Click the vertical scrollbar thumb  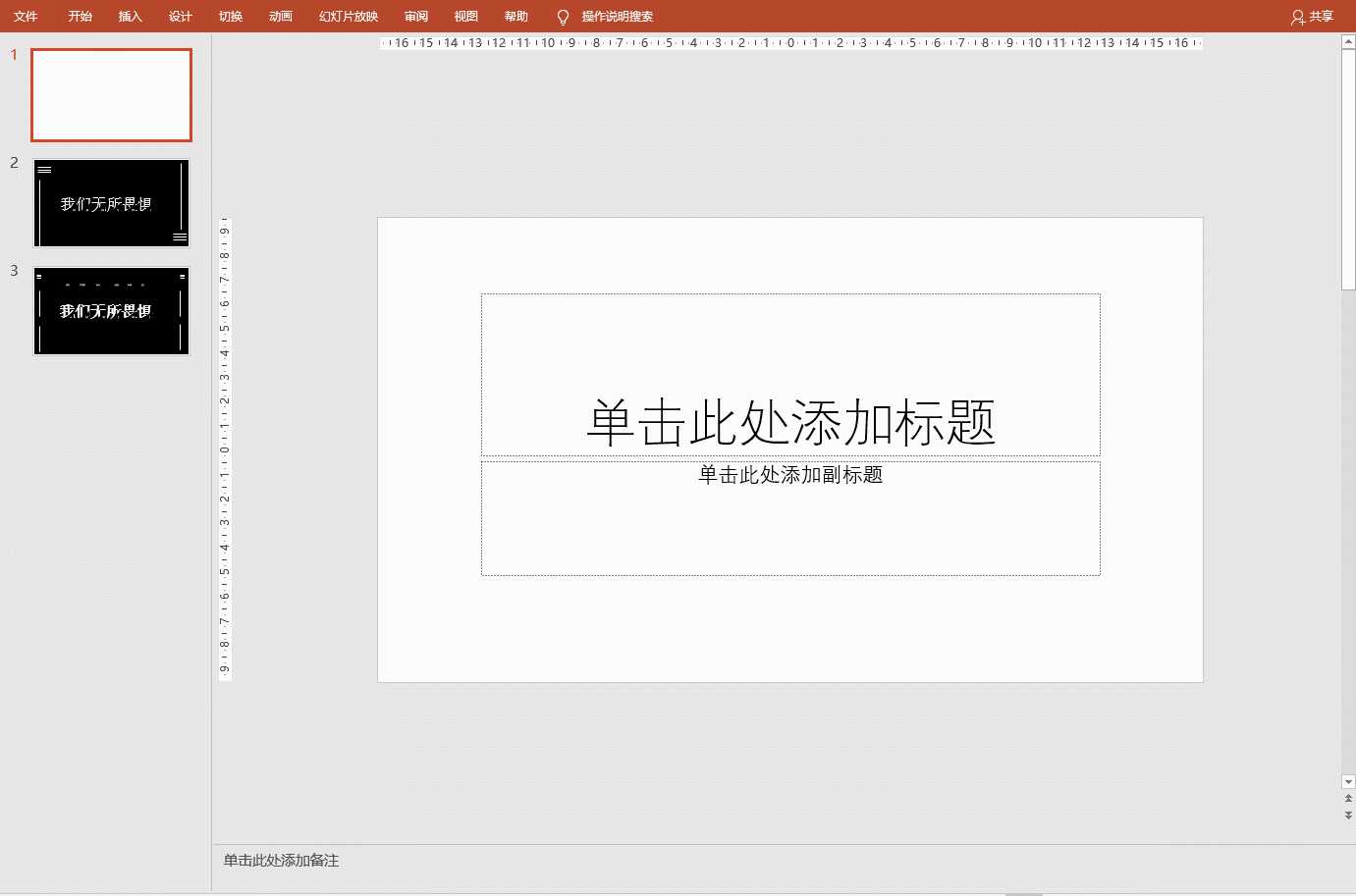(x=1348, y=169)
